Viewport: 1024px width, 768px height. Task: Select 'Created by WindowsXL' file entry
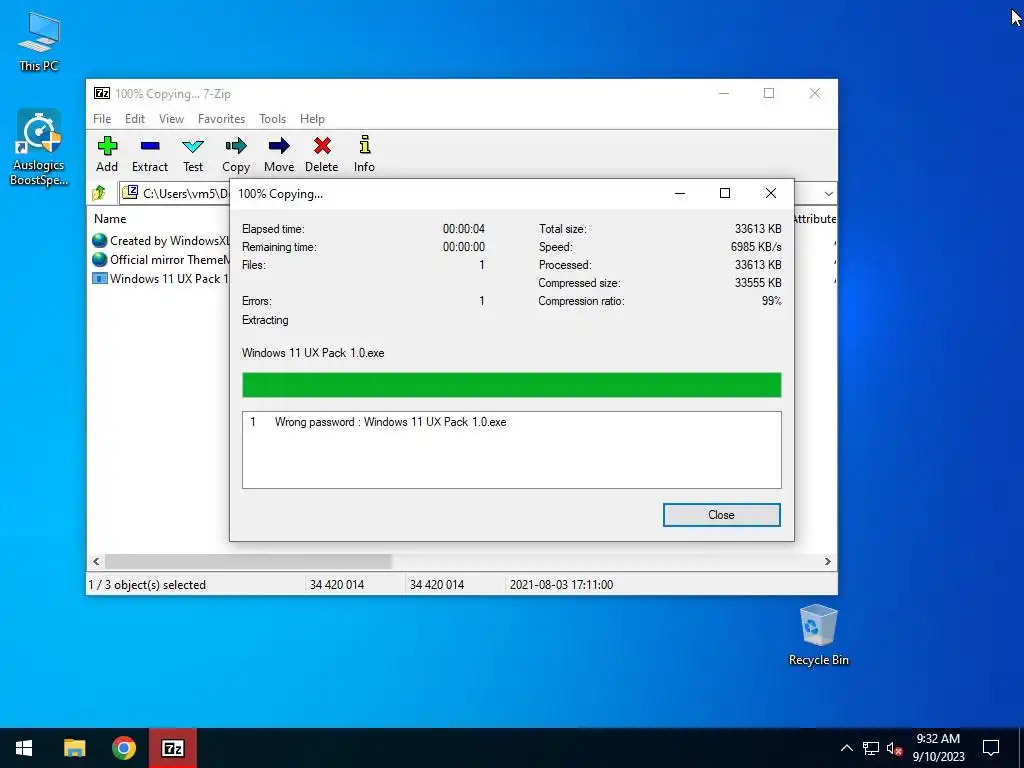162,240
